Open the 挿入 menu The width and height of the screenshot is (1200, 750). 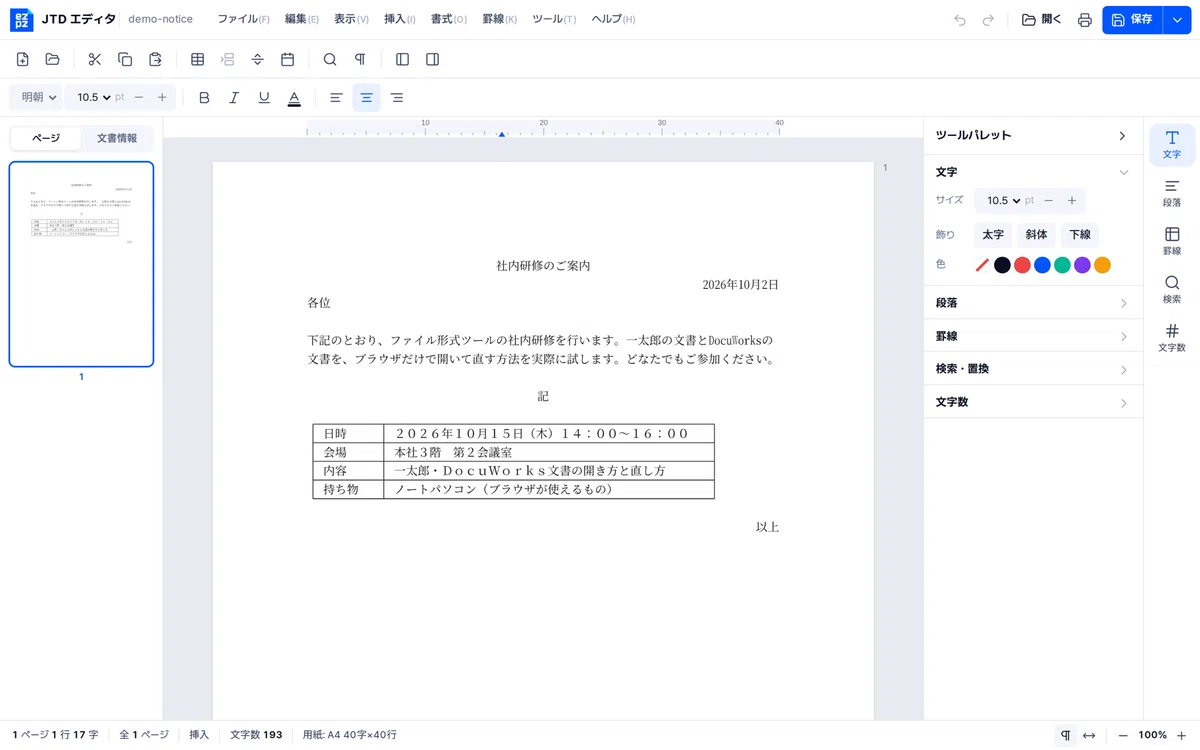click(399, 19)
